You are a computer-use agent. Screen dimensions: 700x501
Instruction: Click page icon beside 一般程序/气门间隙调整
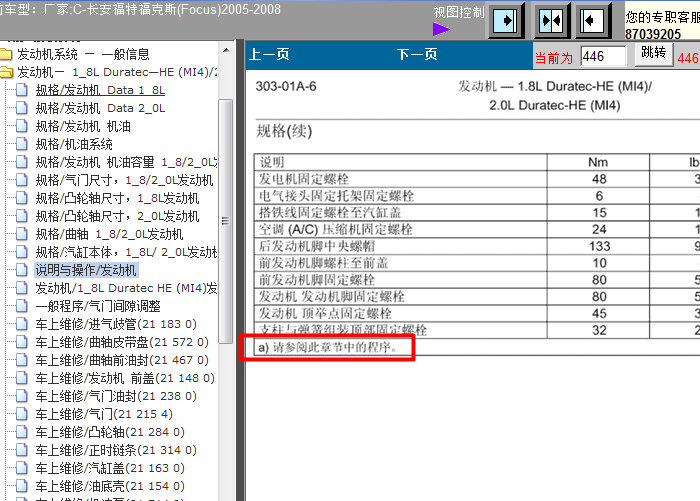tap(21, 306)
